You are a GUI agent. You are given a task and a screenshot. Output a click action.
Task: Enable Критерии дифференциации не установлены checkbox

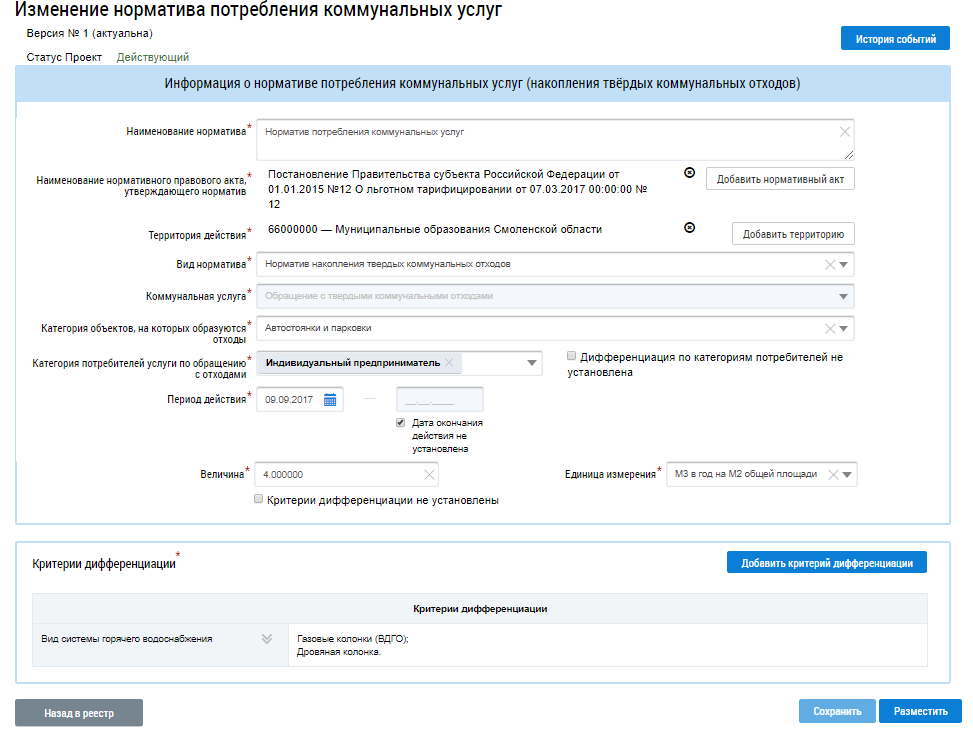pos(259,499)
